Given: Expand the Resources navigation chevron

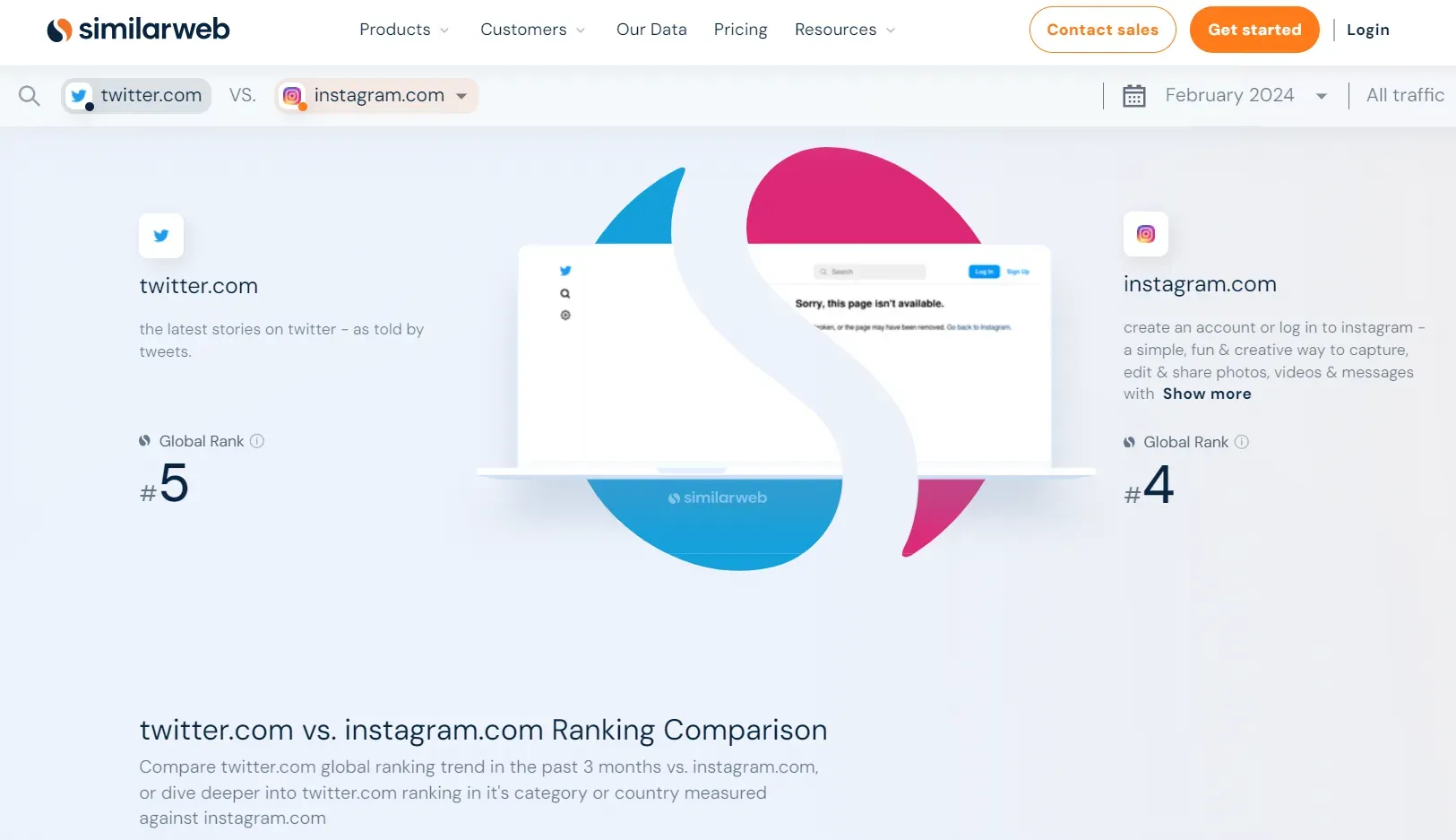Looking at the screenshot, I should (x=892, y=30).
